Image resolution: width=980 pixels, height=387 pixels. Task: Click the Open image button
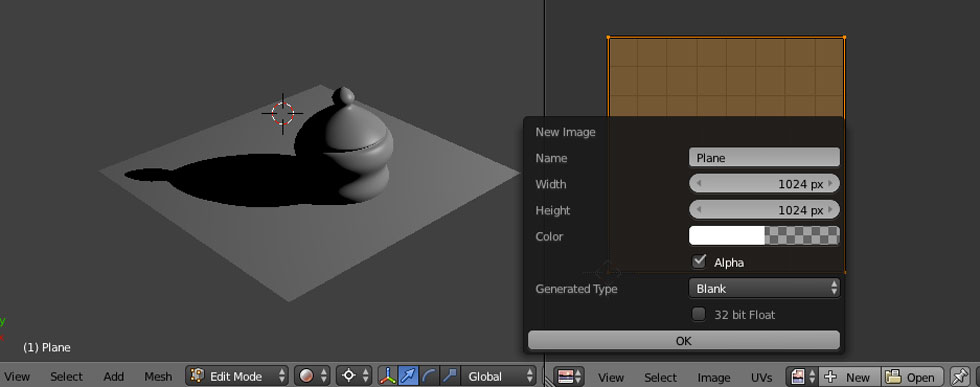[x=912, y=376]
